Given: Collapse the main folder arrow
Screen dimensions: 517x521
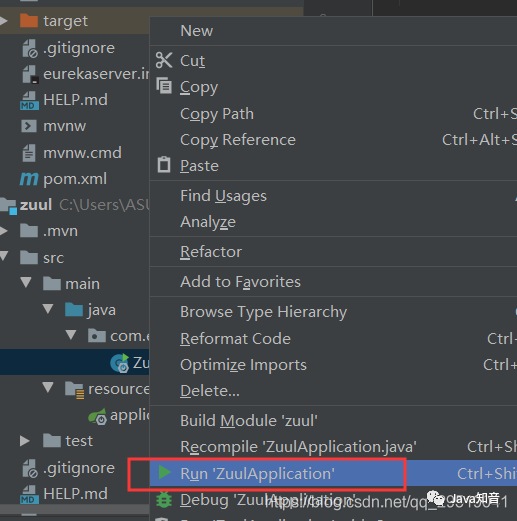Looking at the screenshot, I should pyautogui.click(x=26, y=282).
